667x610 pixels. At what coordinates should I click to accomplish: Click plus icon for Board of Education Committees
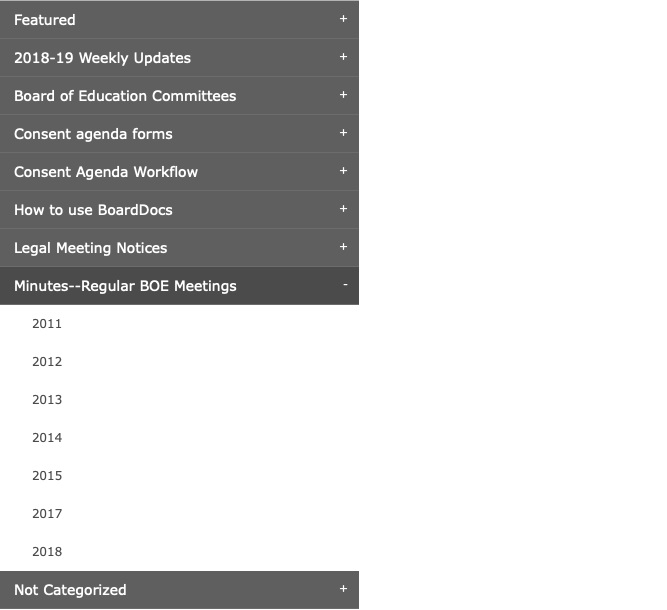[x=343, y=94]
